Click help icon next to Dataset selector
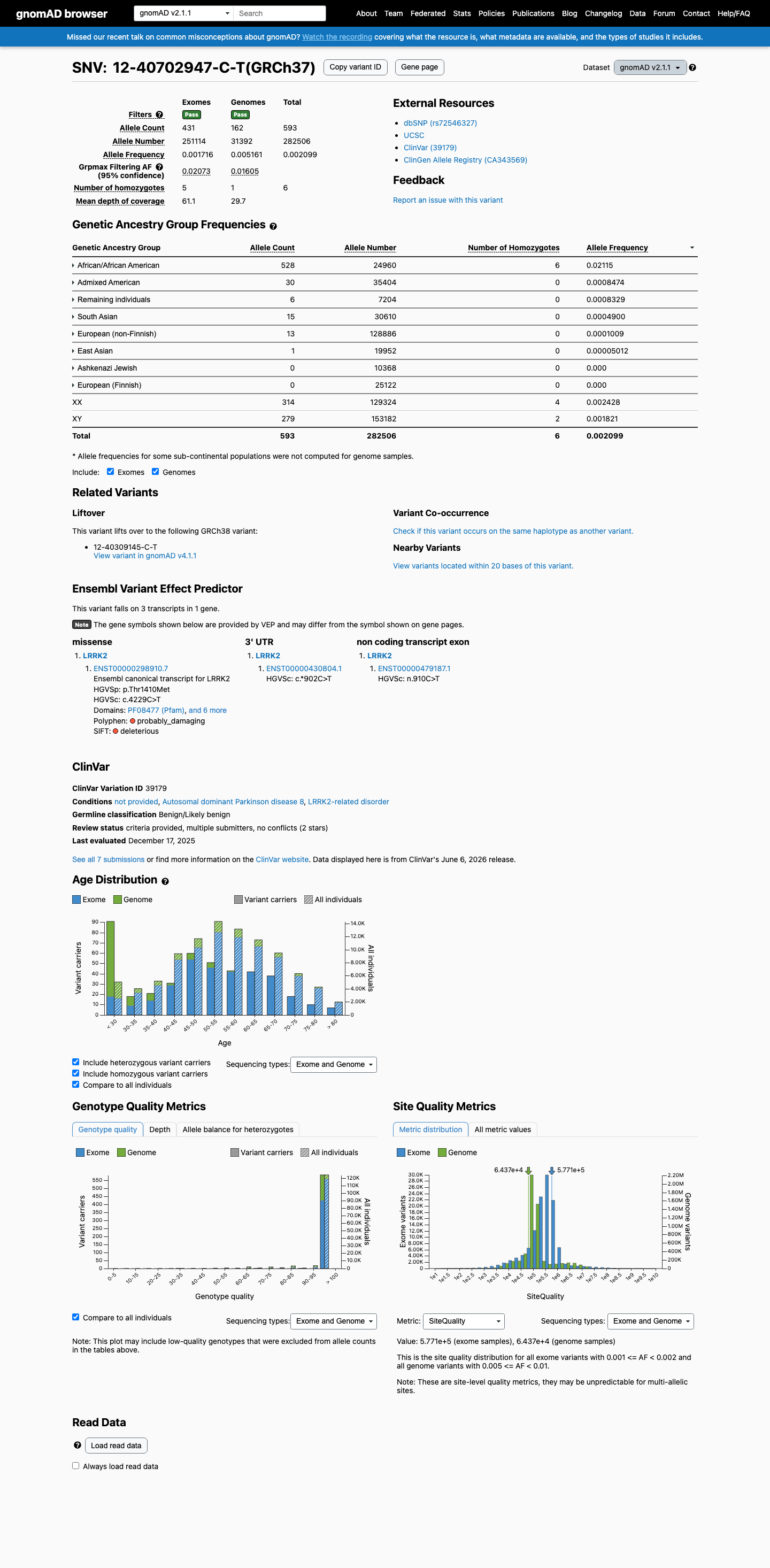The height and width of the screenshot is (1568, 770). click(x=692, y=67)
